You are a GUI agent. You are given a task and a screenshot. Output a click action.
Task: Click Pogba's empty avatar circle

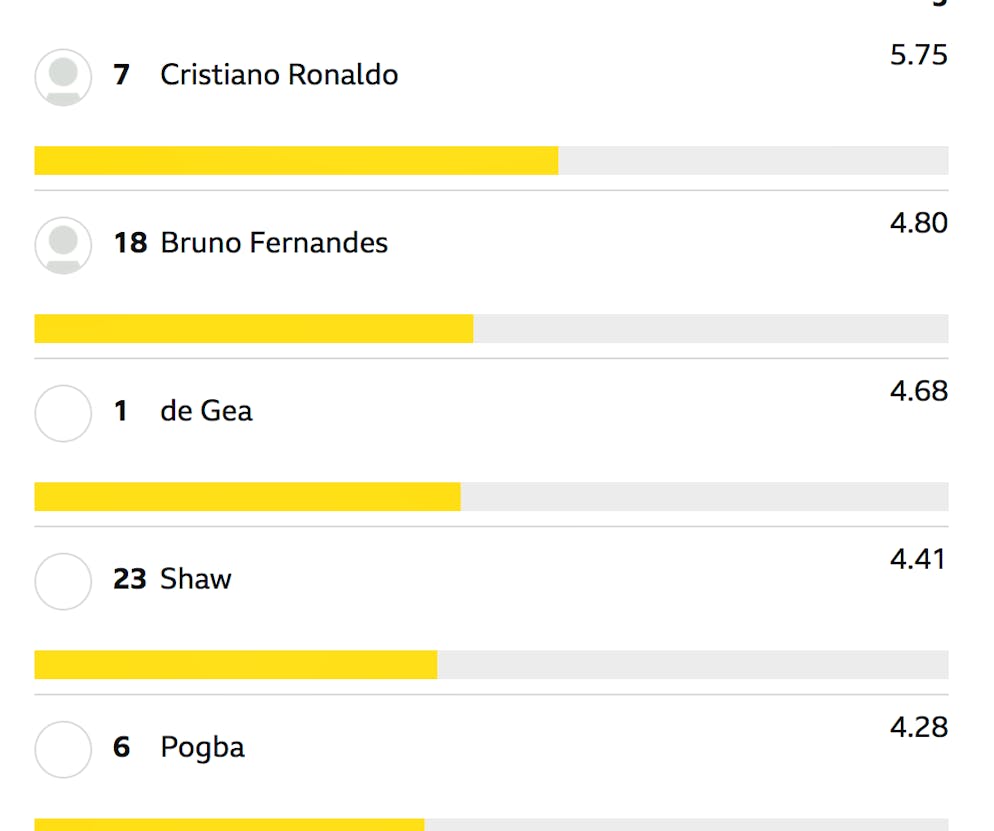coord(63,749)
